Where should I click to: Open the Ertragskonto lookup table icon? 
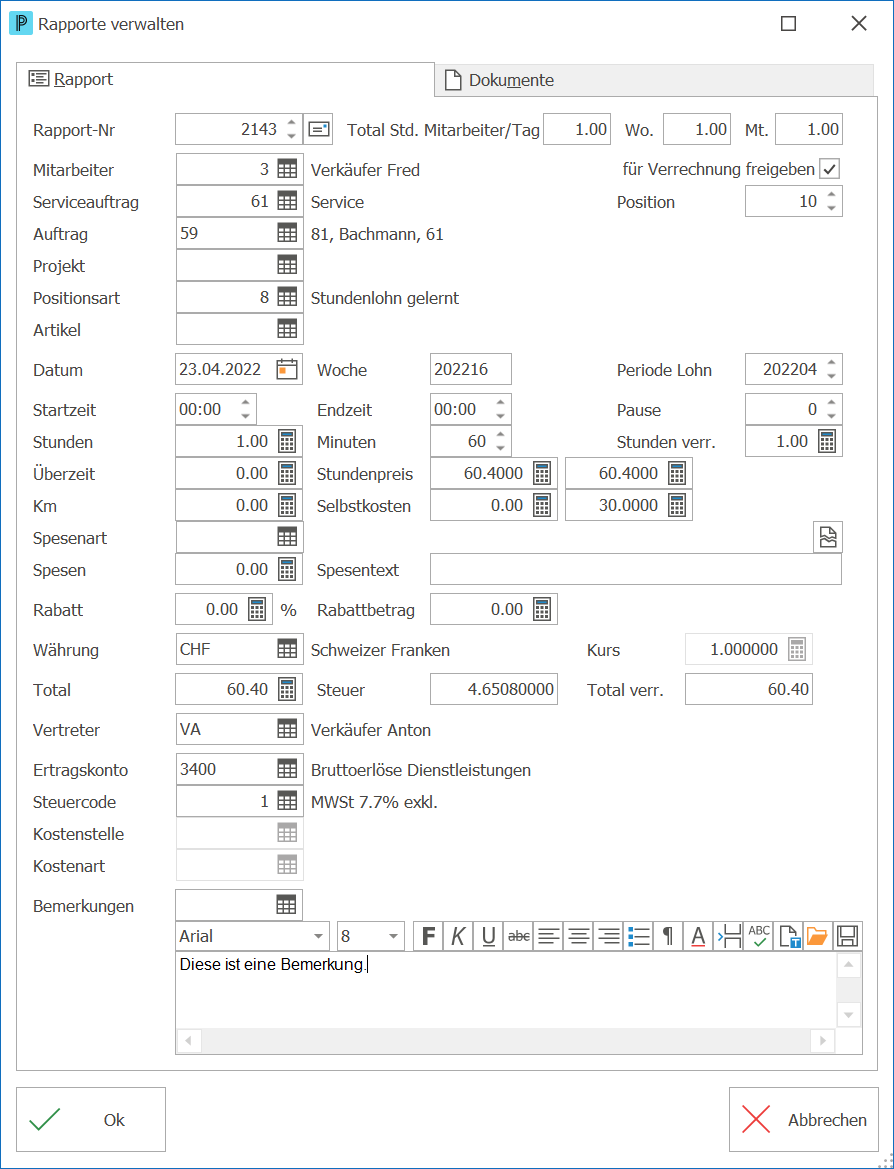pyautogui.click(x=286, y=769)
